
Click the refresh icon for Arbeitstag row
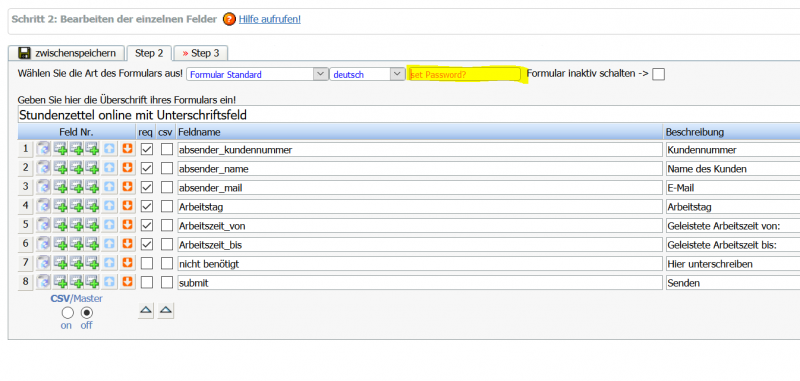tap(44, 206)
